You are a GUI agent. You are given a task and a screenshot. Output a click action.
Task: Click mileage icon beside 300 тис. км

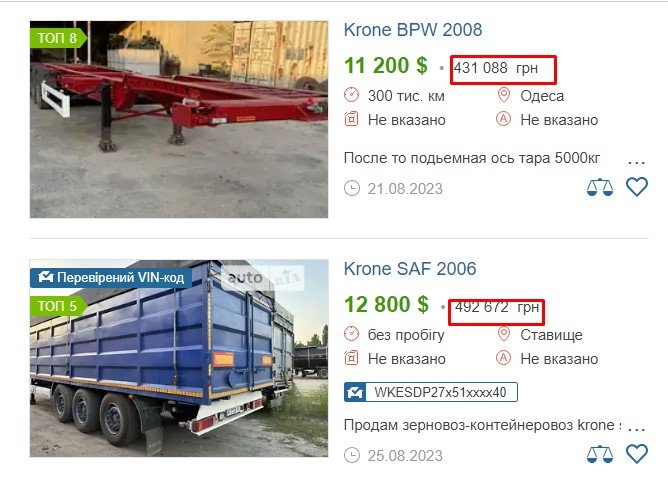click(x=351, y=95)
